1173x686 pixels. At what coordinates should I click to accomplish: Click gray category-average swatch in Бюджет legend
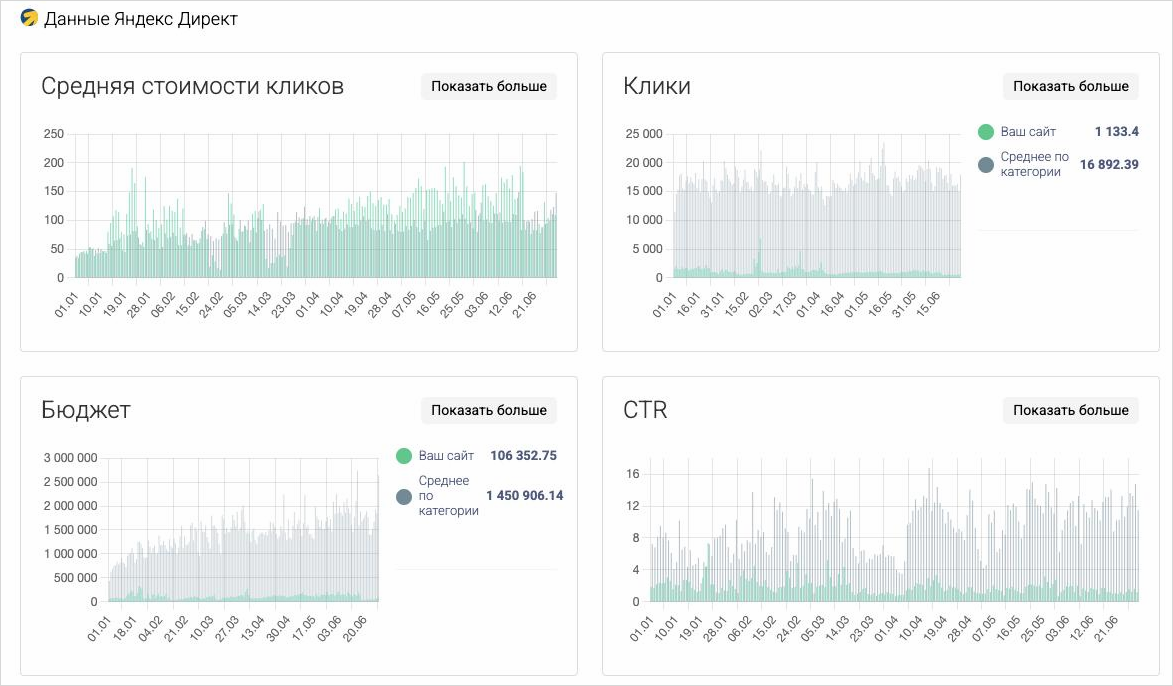(404, 496)
